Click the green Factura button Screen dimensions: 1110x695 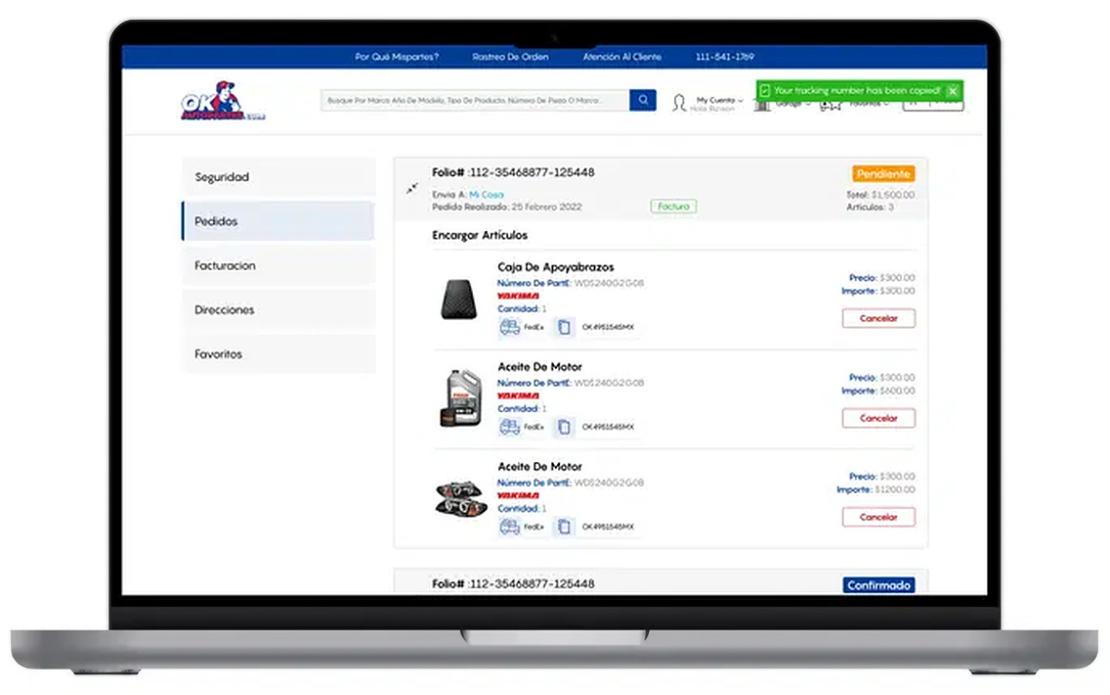[673, 207]
